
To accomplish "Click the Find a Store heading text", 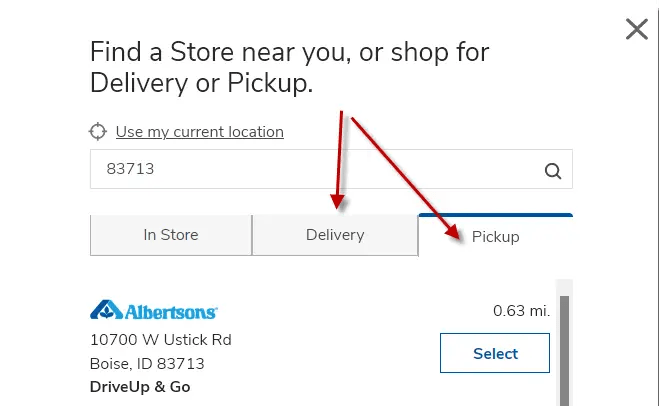I will [290, 67].
